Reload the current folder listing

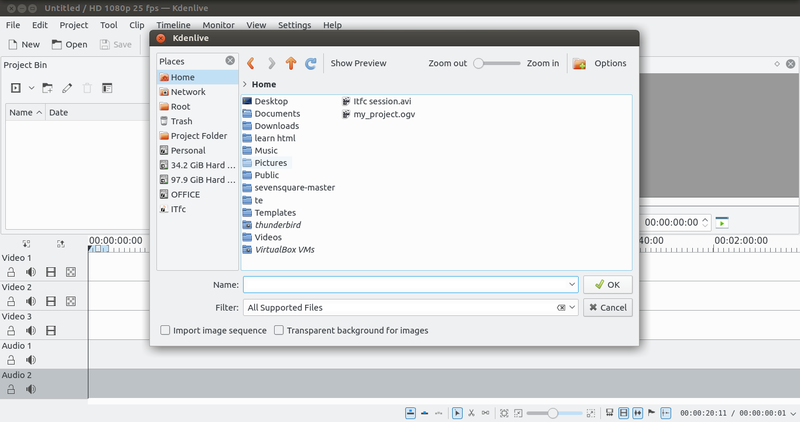[311, 63]
